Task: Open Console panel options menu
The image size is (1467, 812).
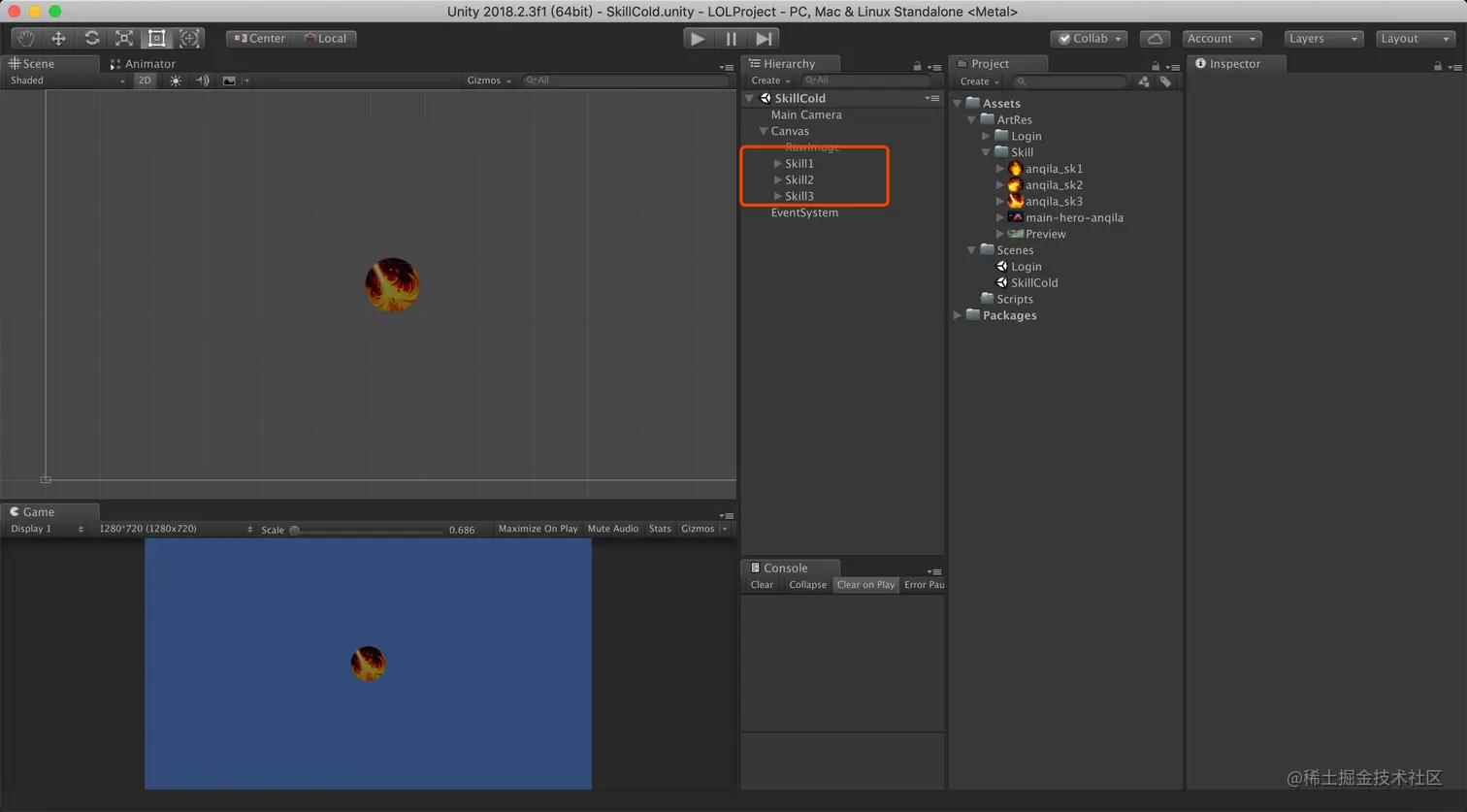Action: pos(934,571)
